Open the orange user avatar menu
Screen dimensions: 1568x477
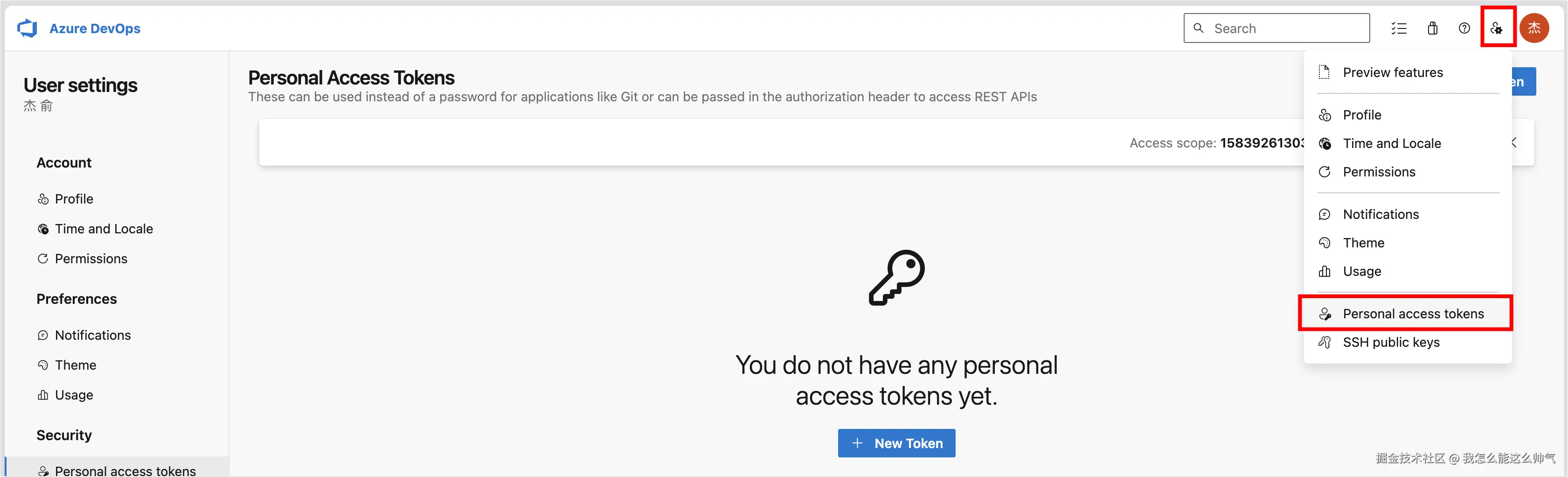[1534, 28]
